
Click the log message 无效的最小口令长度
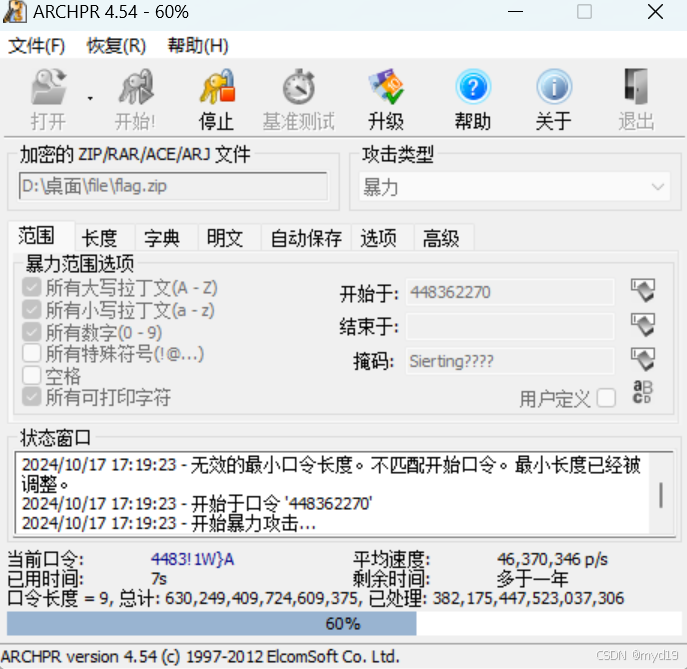(x=331, y=474)
